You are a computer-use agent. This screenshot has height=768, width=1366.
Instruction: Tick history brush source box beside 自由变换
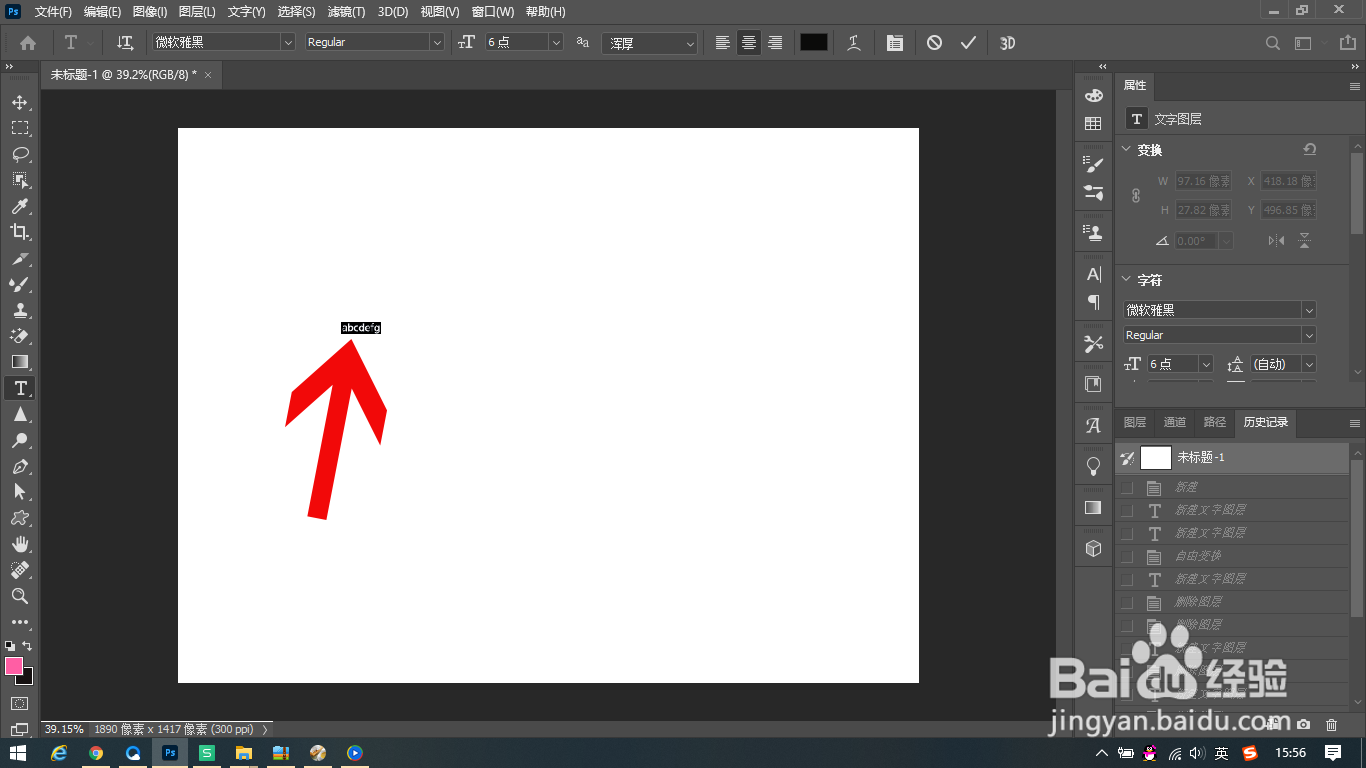(1127, 556)
